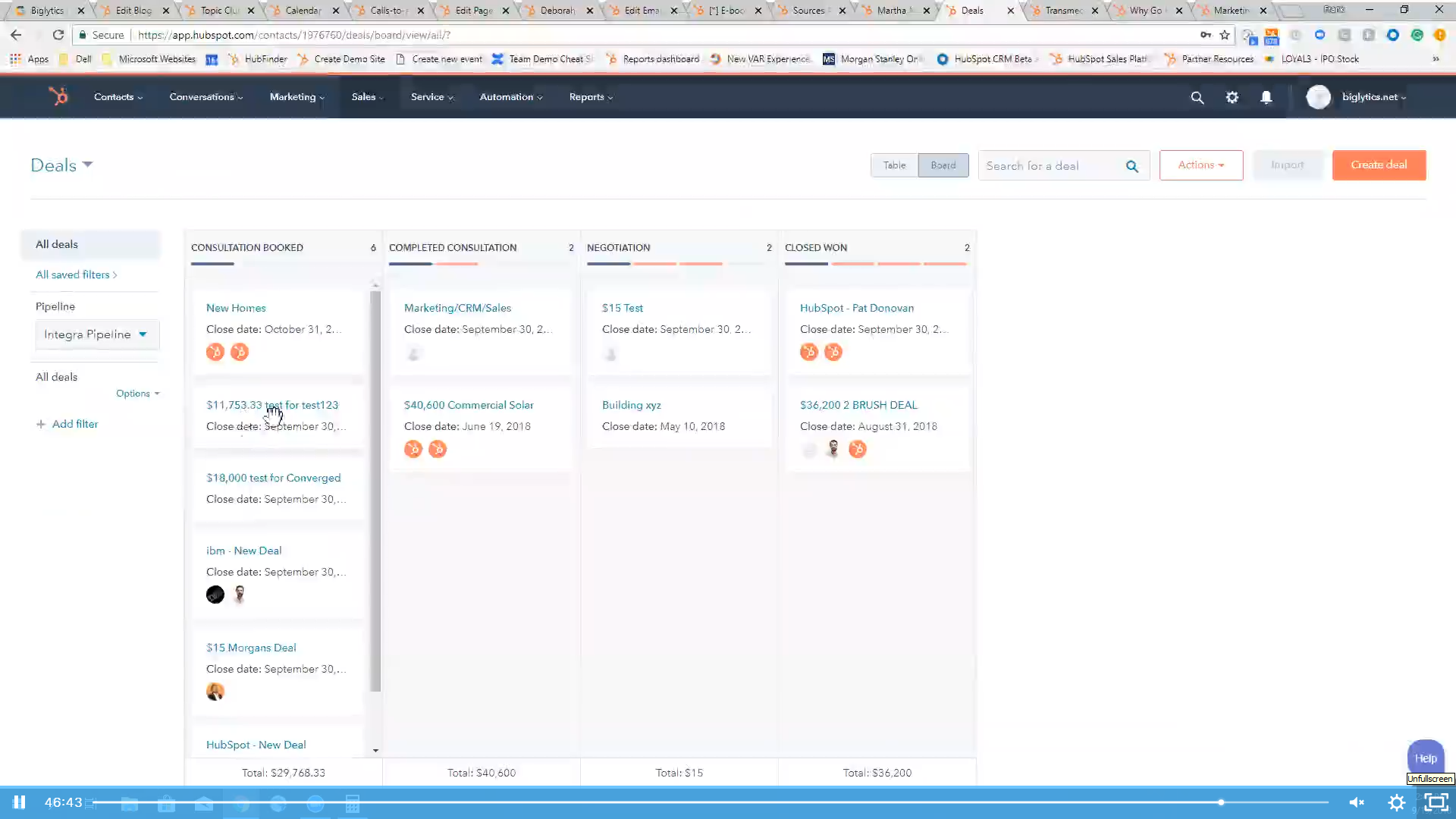Bookmark page with star icon
Viewport: 1456px width, 819px height.
click(x=1224, y=35)
